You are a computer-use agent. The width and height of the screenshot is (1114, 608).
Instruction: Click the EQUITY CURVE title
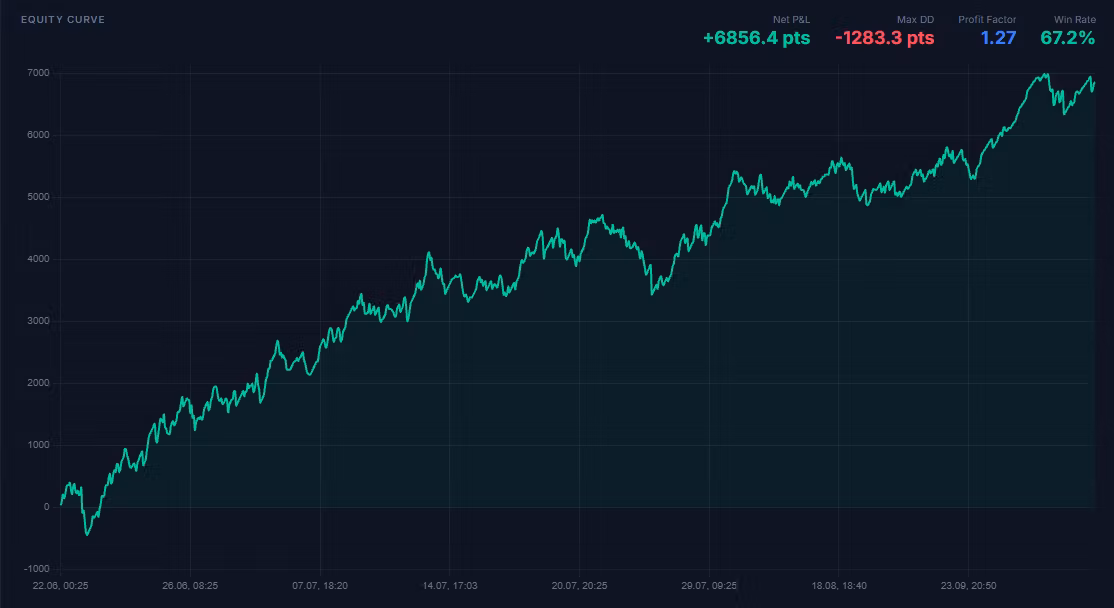(63, 20)
